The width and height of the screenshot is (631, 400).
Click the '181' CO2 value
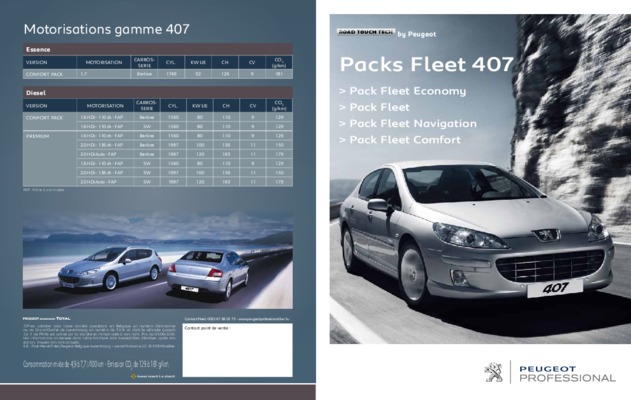[x=279, y=74]
